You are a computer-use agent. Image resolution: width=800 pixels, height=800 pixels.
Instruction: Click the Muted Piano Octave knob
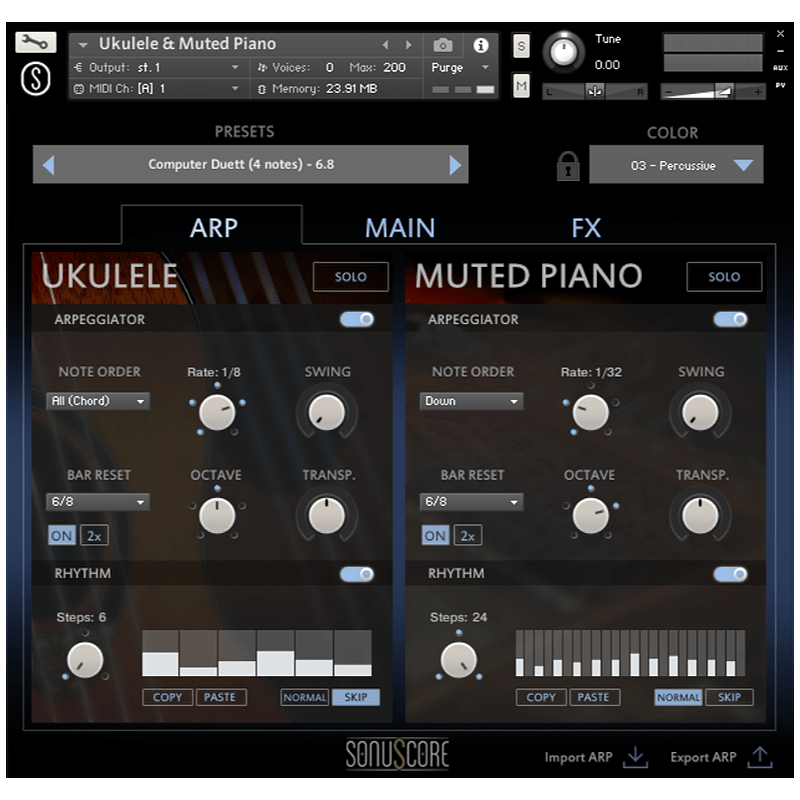590,516
